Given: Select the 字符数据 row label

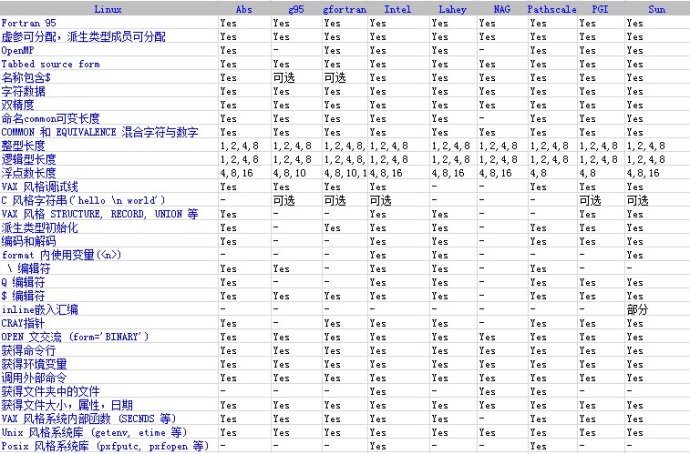Looking at the screenshot, I should (x=23, y=91).
